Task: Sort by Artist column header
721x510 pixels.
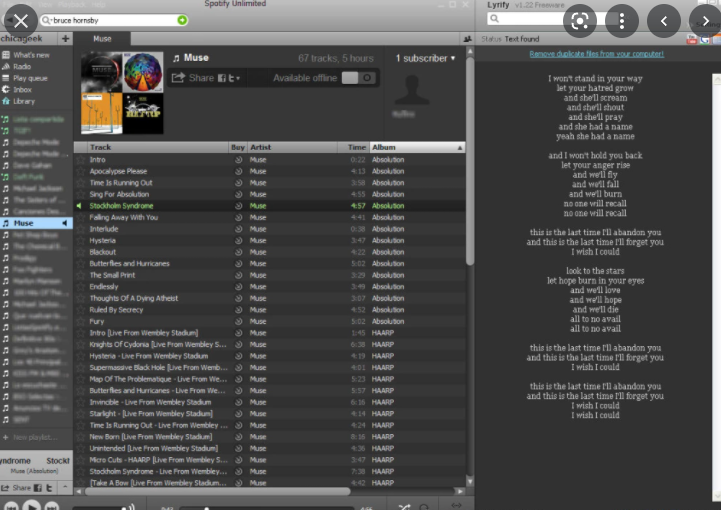Action: pos(292,147)
